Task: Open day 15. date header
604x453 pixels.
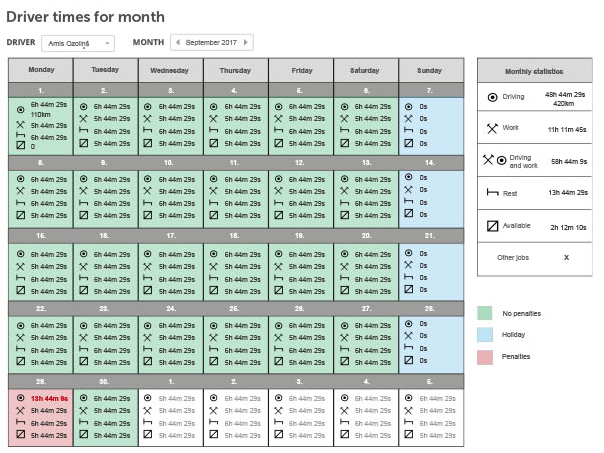Action: coord(40,236)
